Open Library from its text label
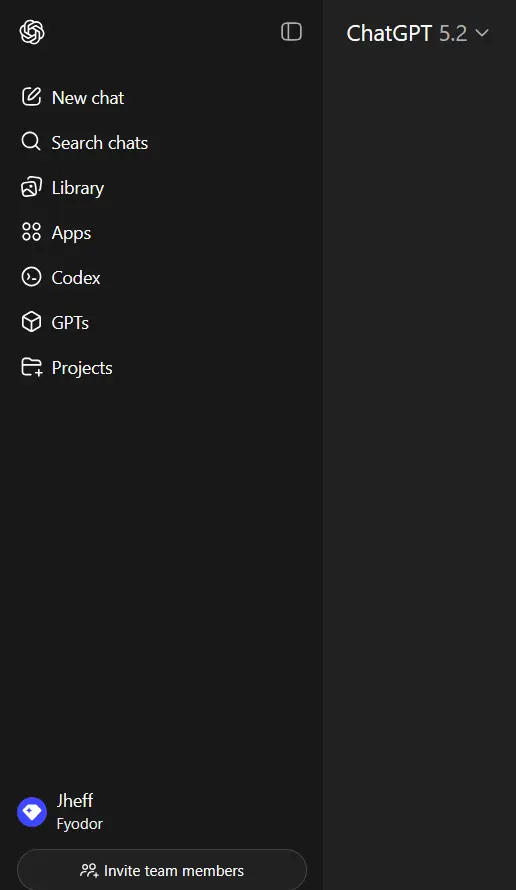The height and width of the screenshot is (890, 516). point(78,188)
